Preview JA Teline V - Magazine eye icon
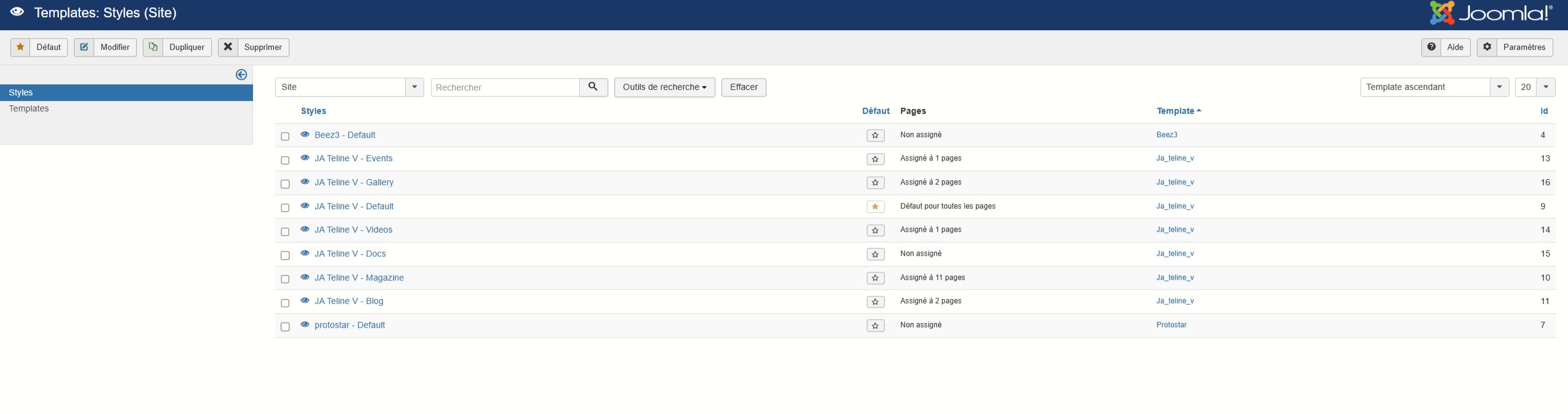The height and width of the screenshot is (414, 1568). pos(305,277)
